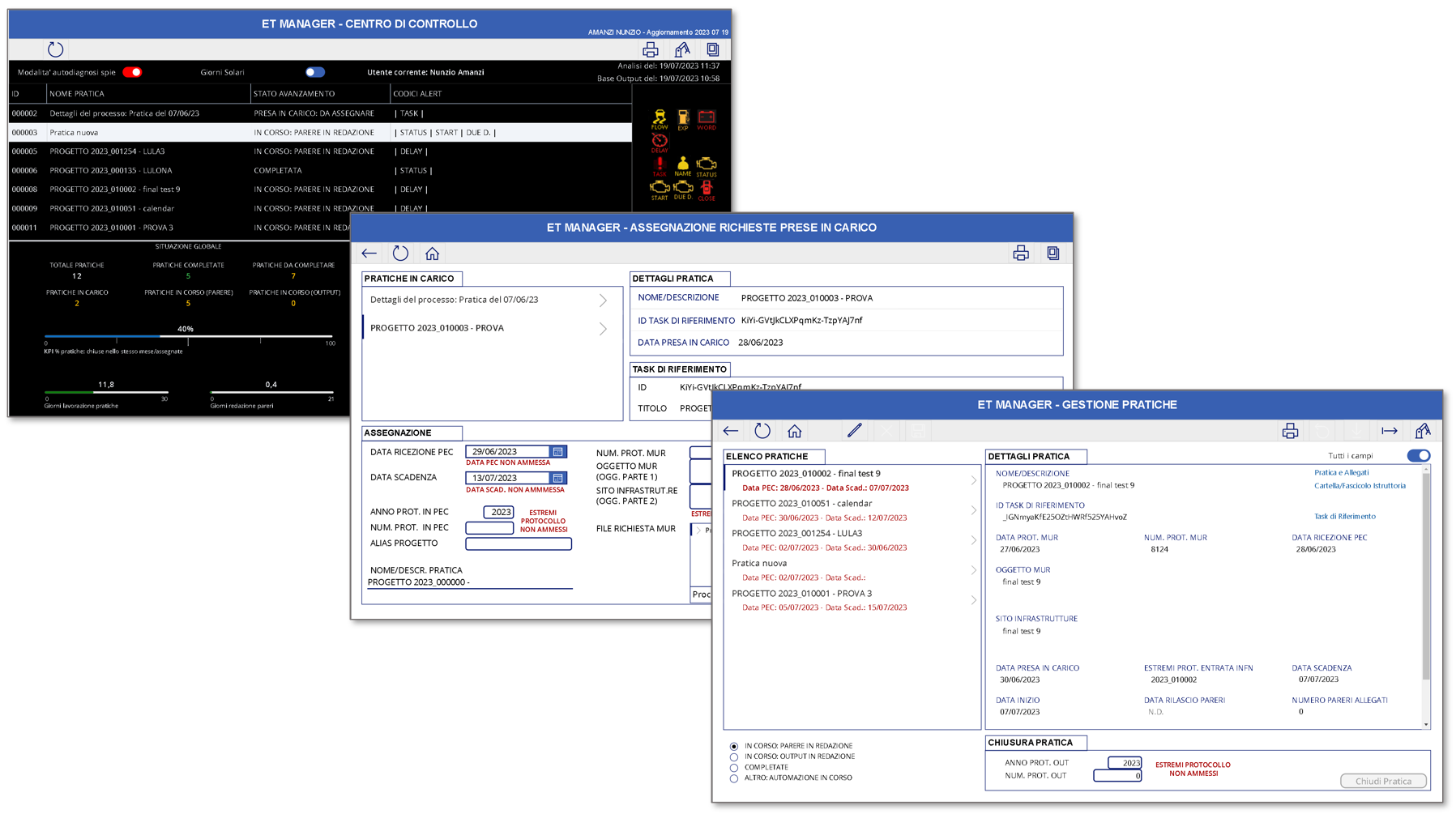Select row 000009 PROGETTO 2023_010051 - calendar
The width and height of the screenshot is (1456, 814).
pos(320,209)
